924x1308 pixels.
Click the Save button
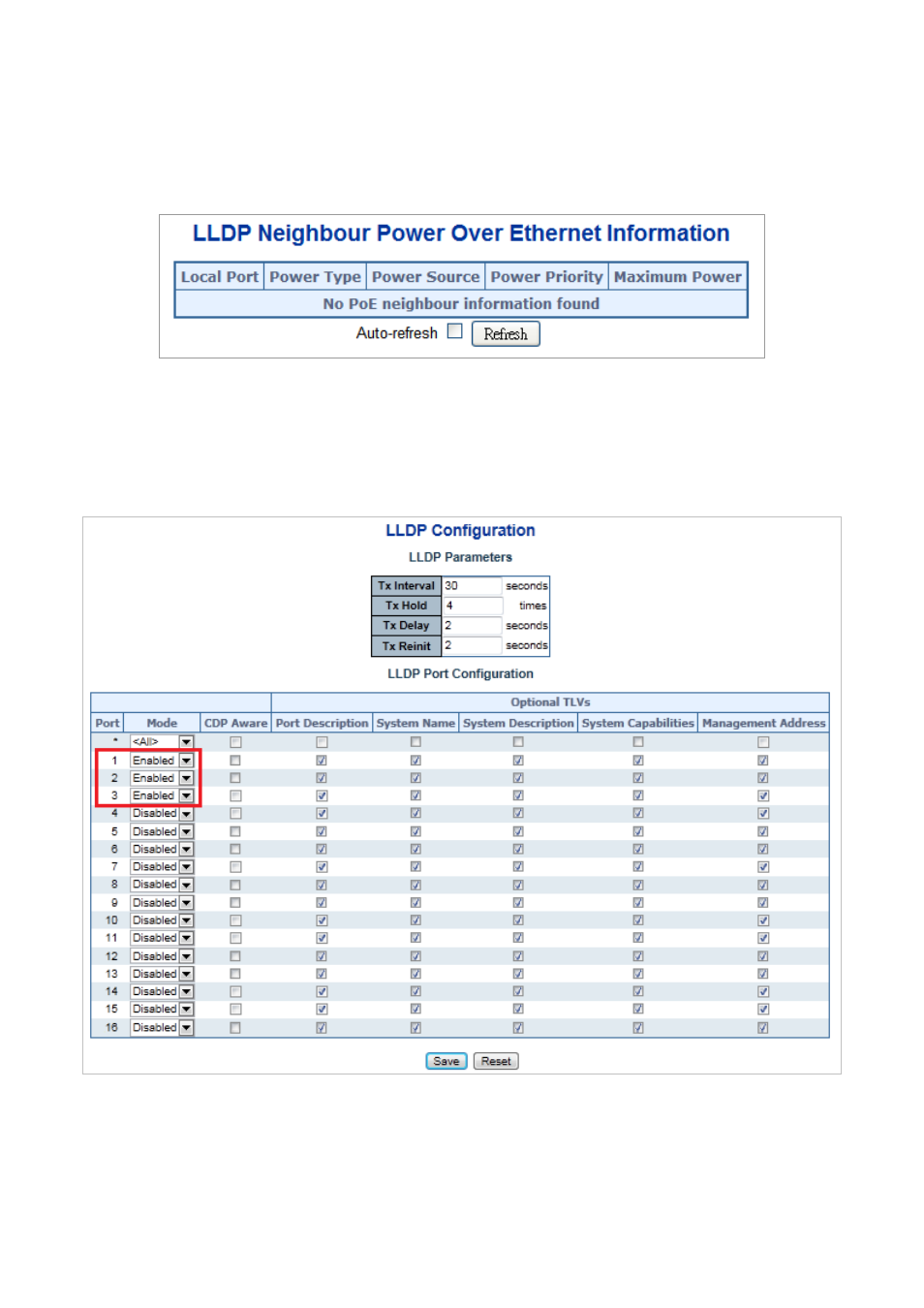[x=446, y=1061]
